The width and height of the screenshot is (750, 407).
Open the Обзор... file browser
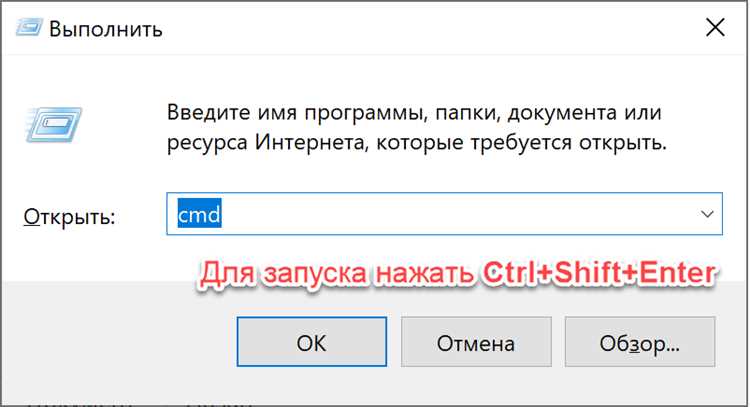639,343
